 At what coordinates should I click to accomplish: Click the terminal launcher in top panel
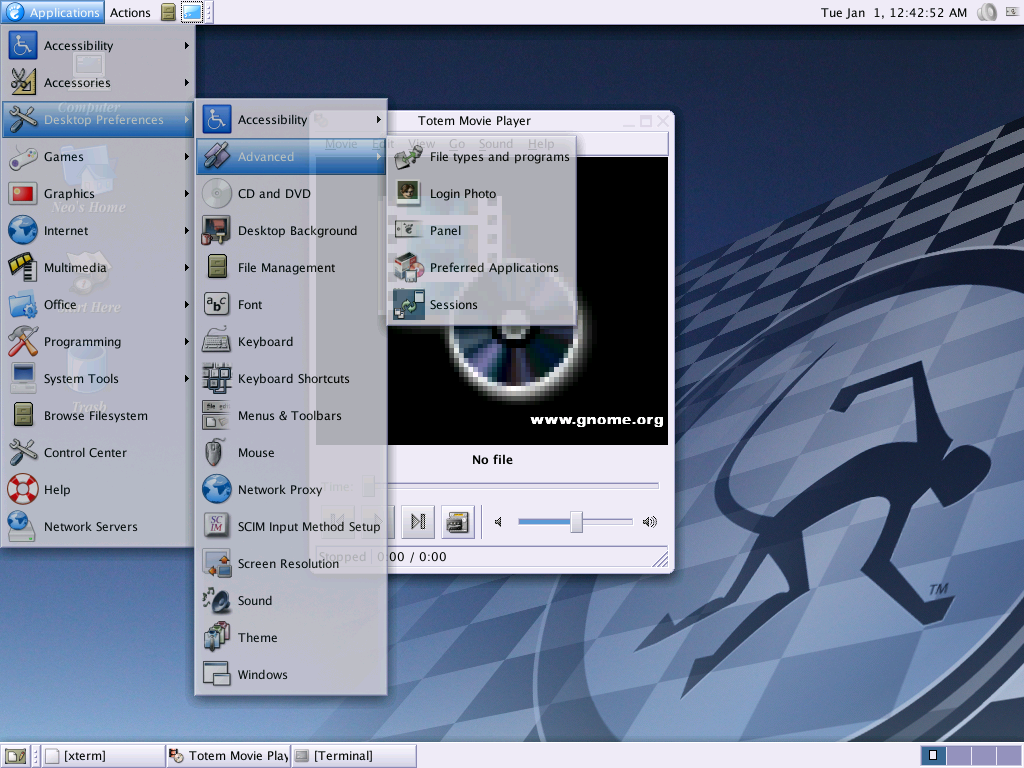click(x=191, y=12)
